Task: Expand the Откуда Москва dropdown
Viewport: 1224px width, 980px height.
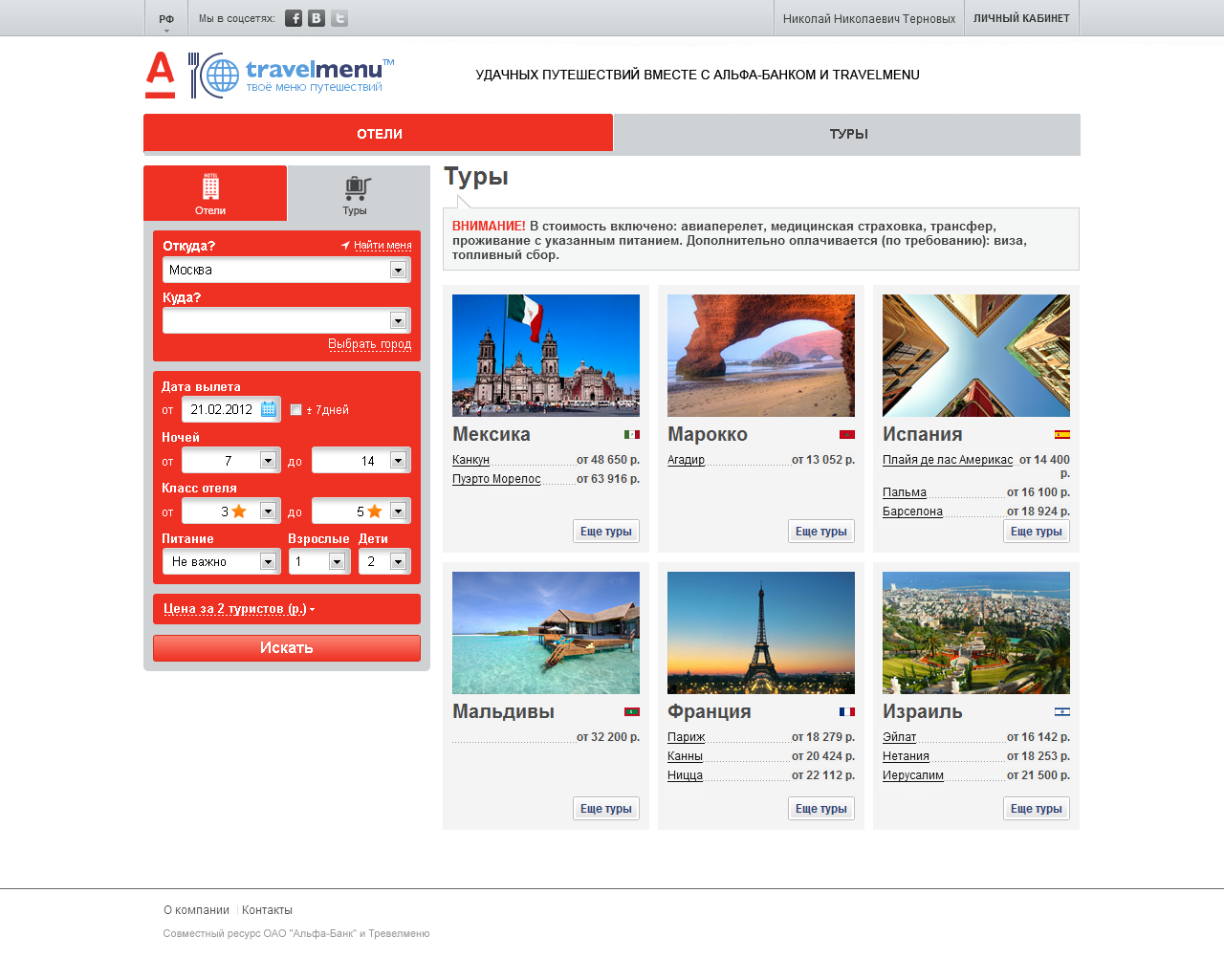Action: coord(398,271)
